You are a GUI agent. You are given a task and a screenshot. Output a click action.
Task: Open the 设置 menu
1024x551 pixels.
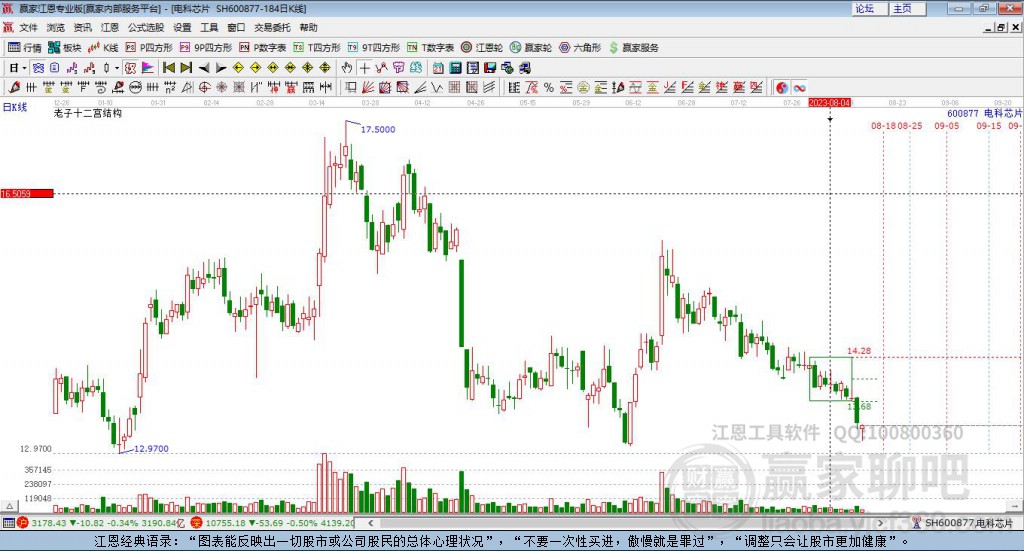[x=182, y=27]
